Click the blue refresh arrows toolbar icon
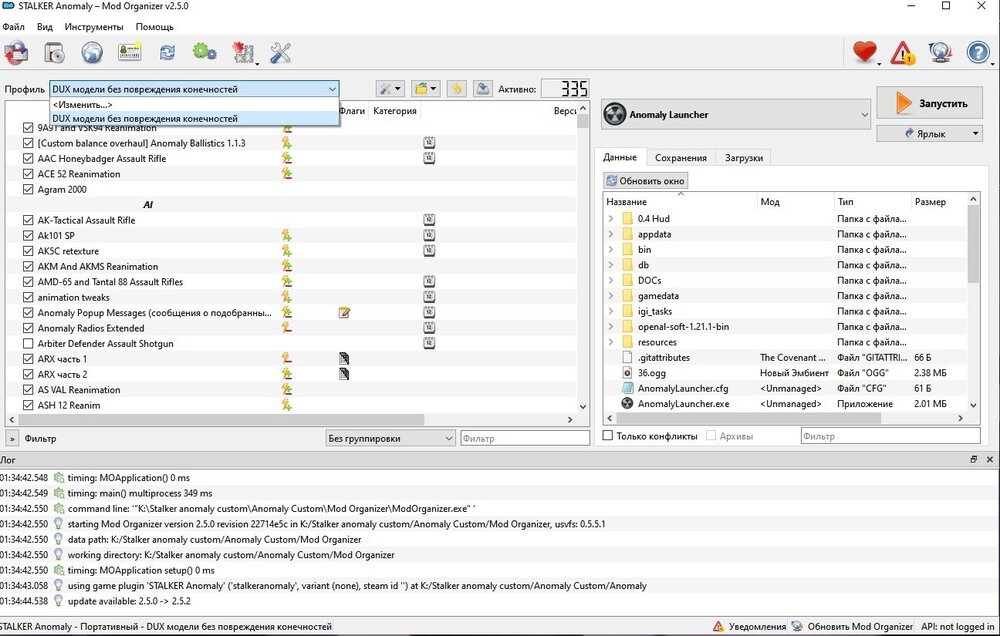This screenshot has height=636, width=1000. click(x=167, y=52)
